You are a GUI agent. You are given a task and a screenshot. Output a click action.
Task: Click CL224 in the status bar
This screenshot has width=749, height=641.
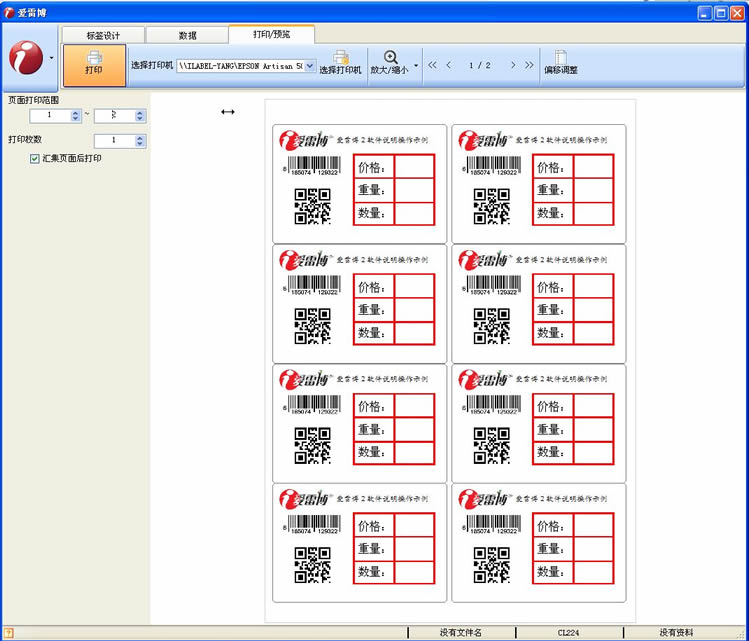568,633
